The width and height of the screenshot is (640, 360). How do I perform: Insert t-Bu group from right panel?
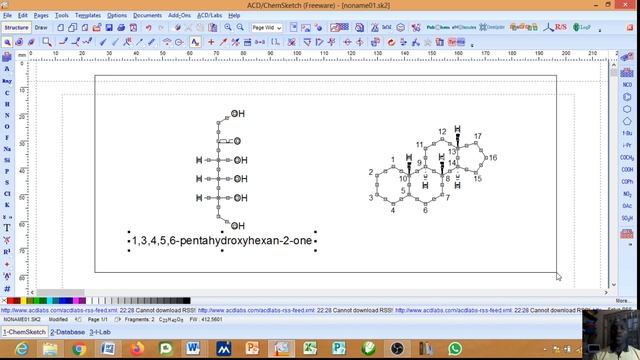pyautogui.click(x=627, y=133)
